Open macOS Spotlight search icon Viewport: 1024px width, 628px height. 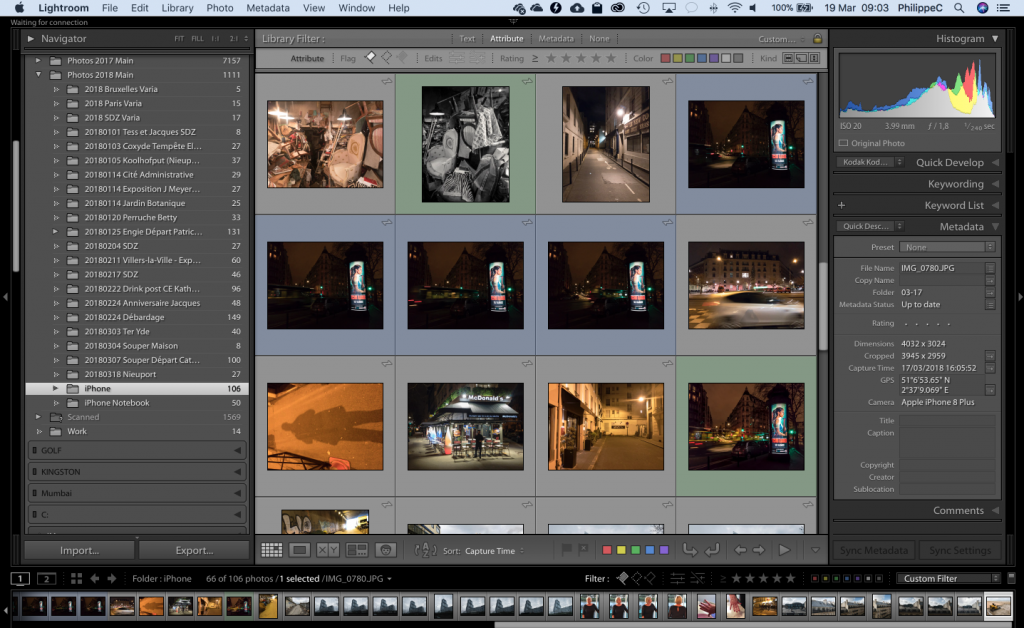pos(959,8)
